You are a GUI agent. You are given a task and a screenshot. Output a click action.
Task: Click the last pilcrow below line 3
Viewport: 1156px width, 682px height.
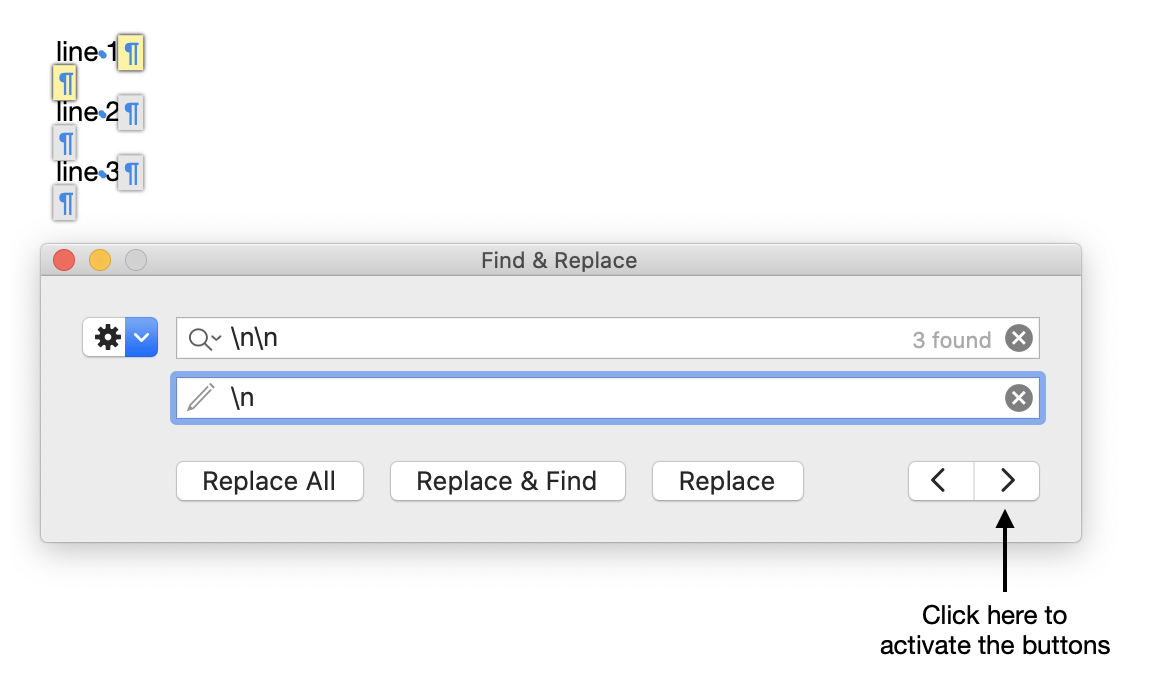click(x=65, y=204)
